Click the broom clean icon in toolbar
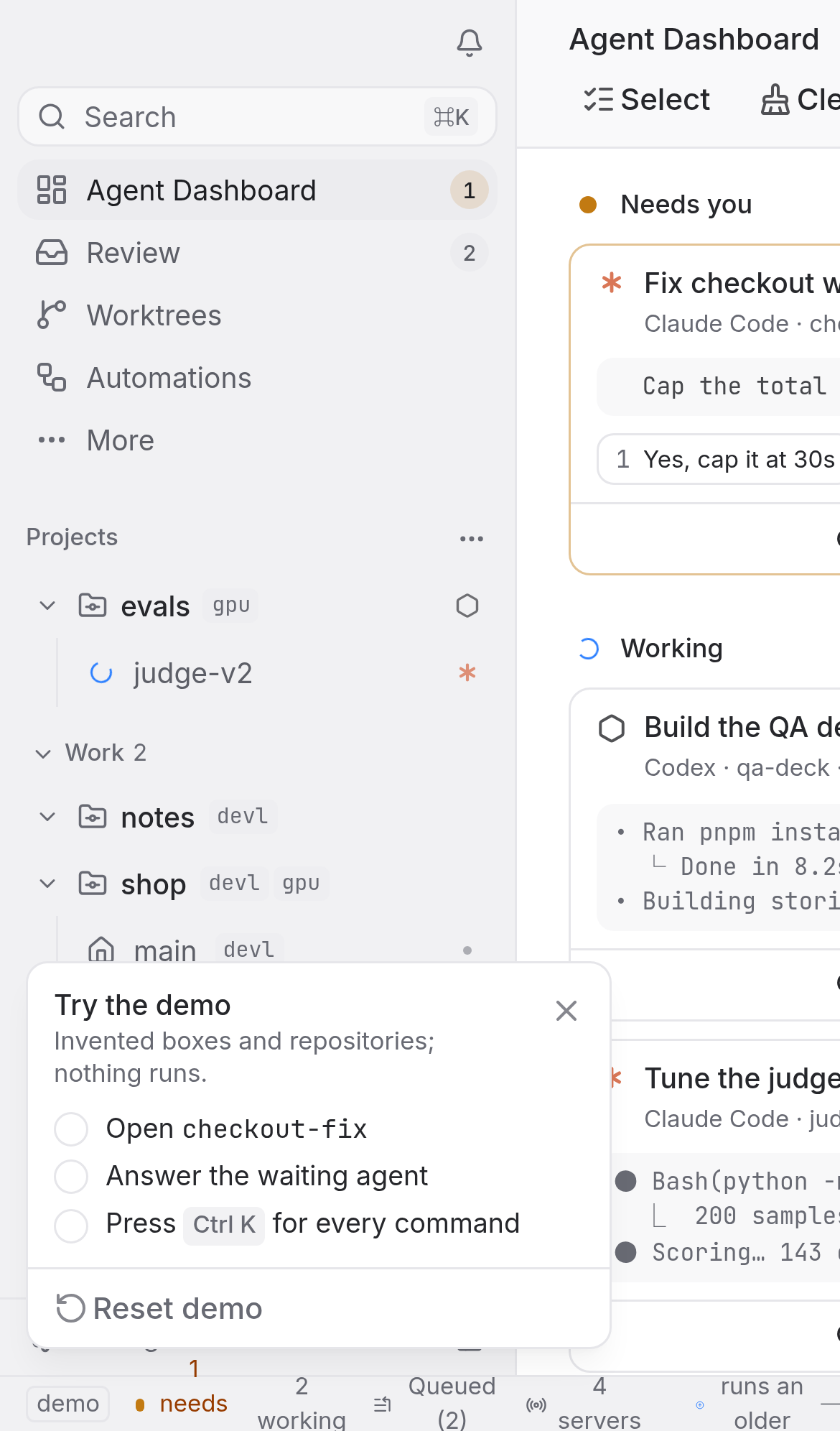The image size is (840, 1431). coord(775,100)
